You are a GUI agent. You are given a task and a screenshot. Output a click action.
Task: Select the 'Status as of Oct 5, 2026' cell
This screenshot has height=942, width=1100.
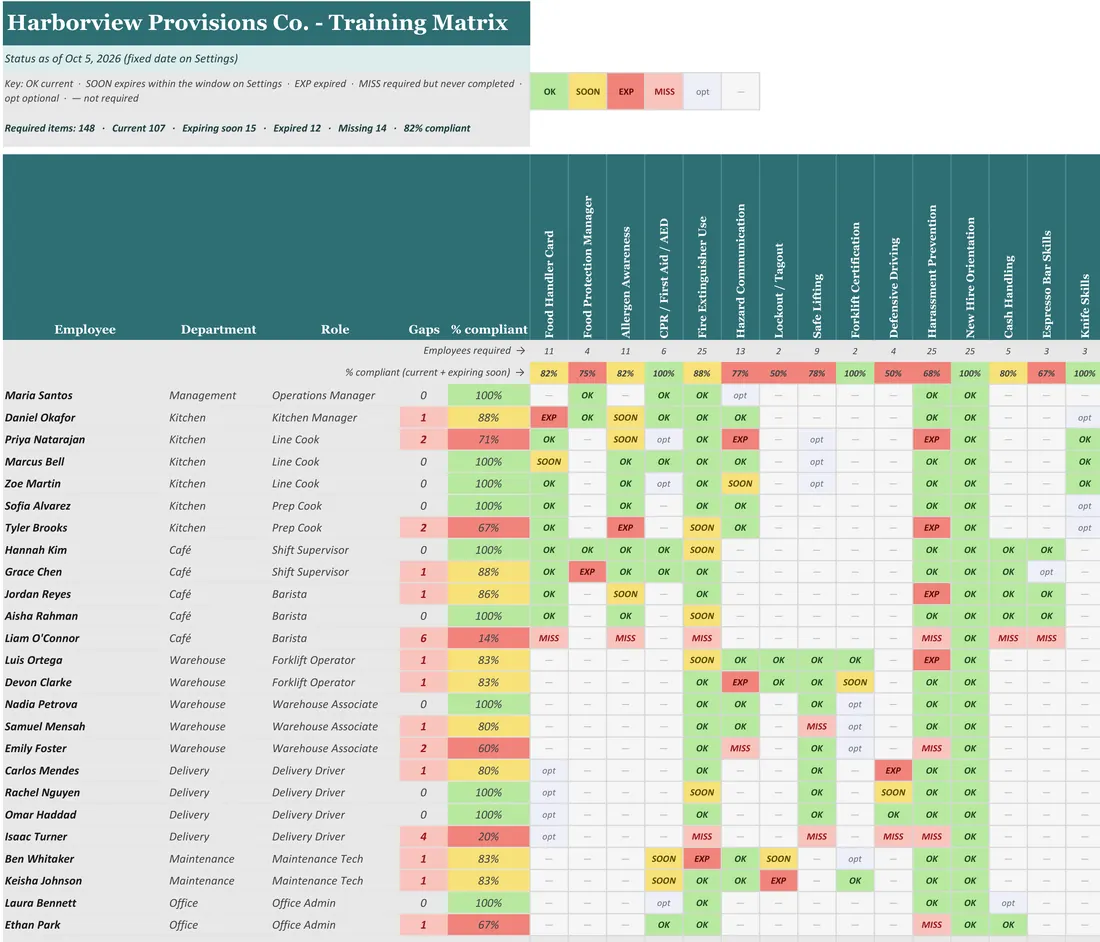point(266,59)
